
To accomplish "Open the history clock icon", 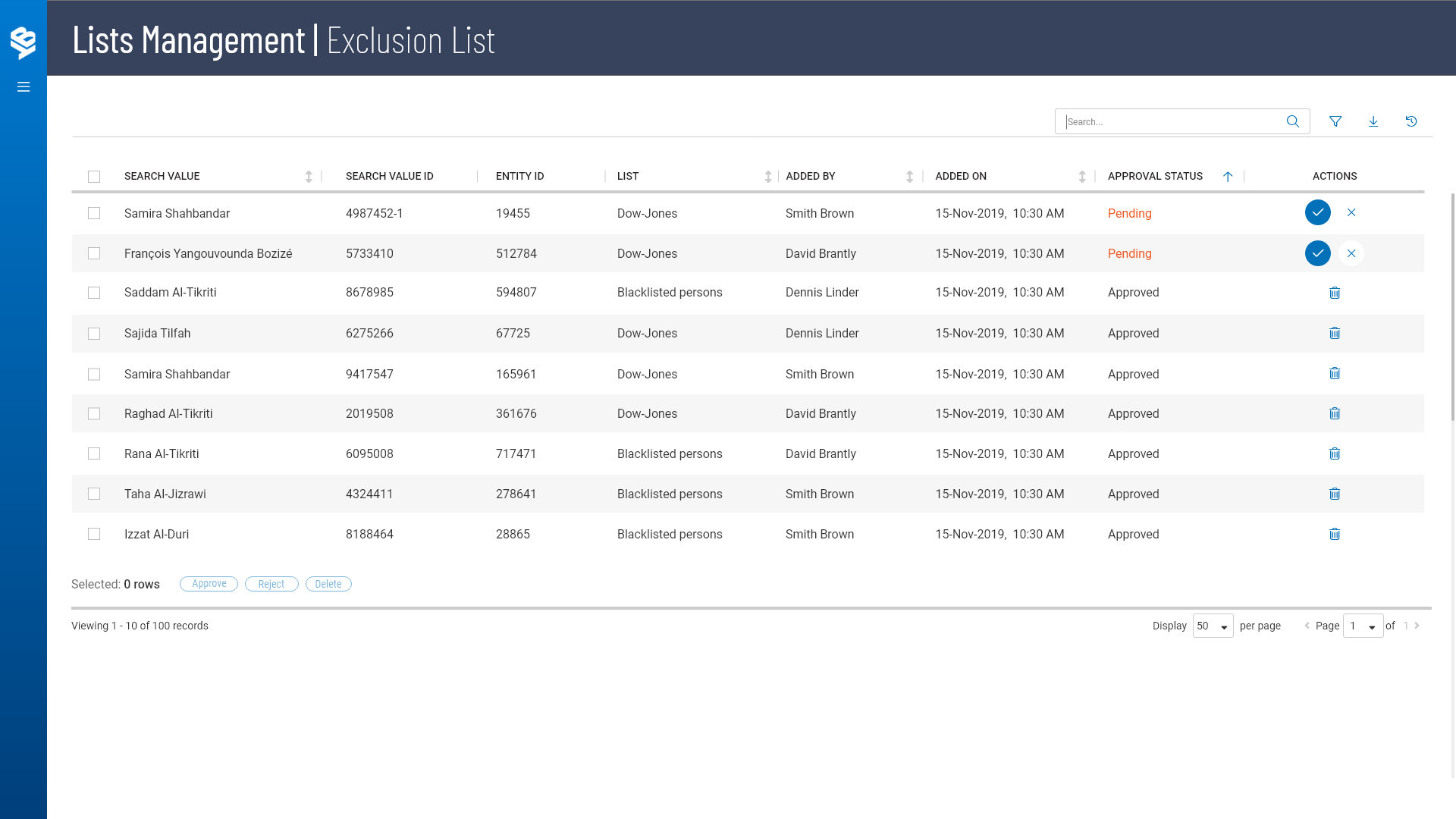I will pyautogui.click(x=1411, y=121).
